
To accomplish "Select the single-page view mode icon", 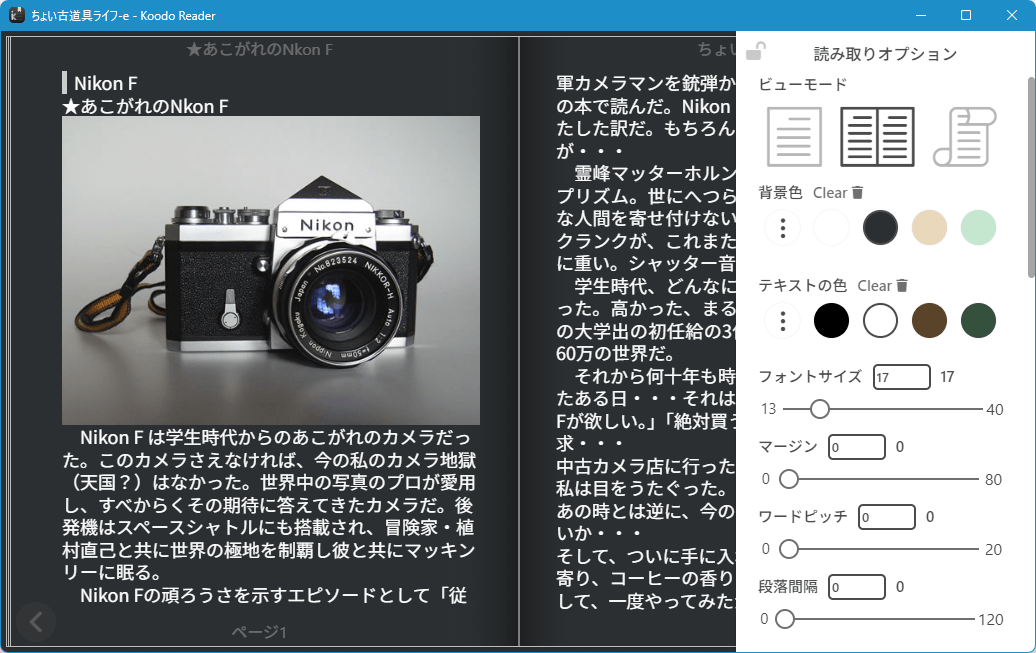I will 794,137.
